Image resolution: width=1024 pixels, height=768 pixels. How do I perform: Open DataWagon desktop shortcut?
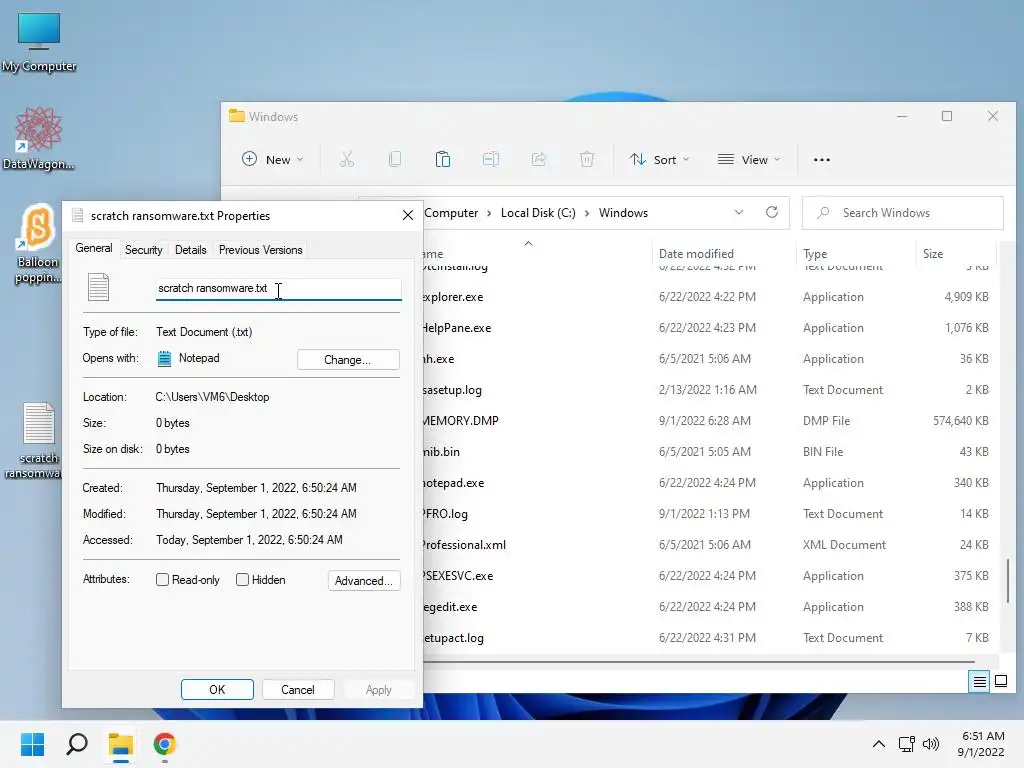click(x=38, y=138)
